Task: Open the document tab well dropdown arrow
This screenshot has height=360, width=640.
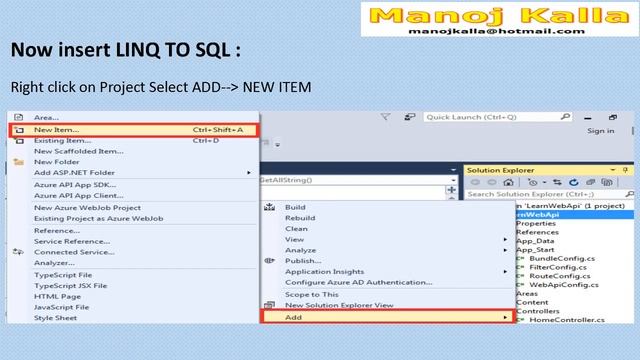Action: (x=453, y=170)
